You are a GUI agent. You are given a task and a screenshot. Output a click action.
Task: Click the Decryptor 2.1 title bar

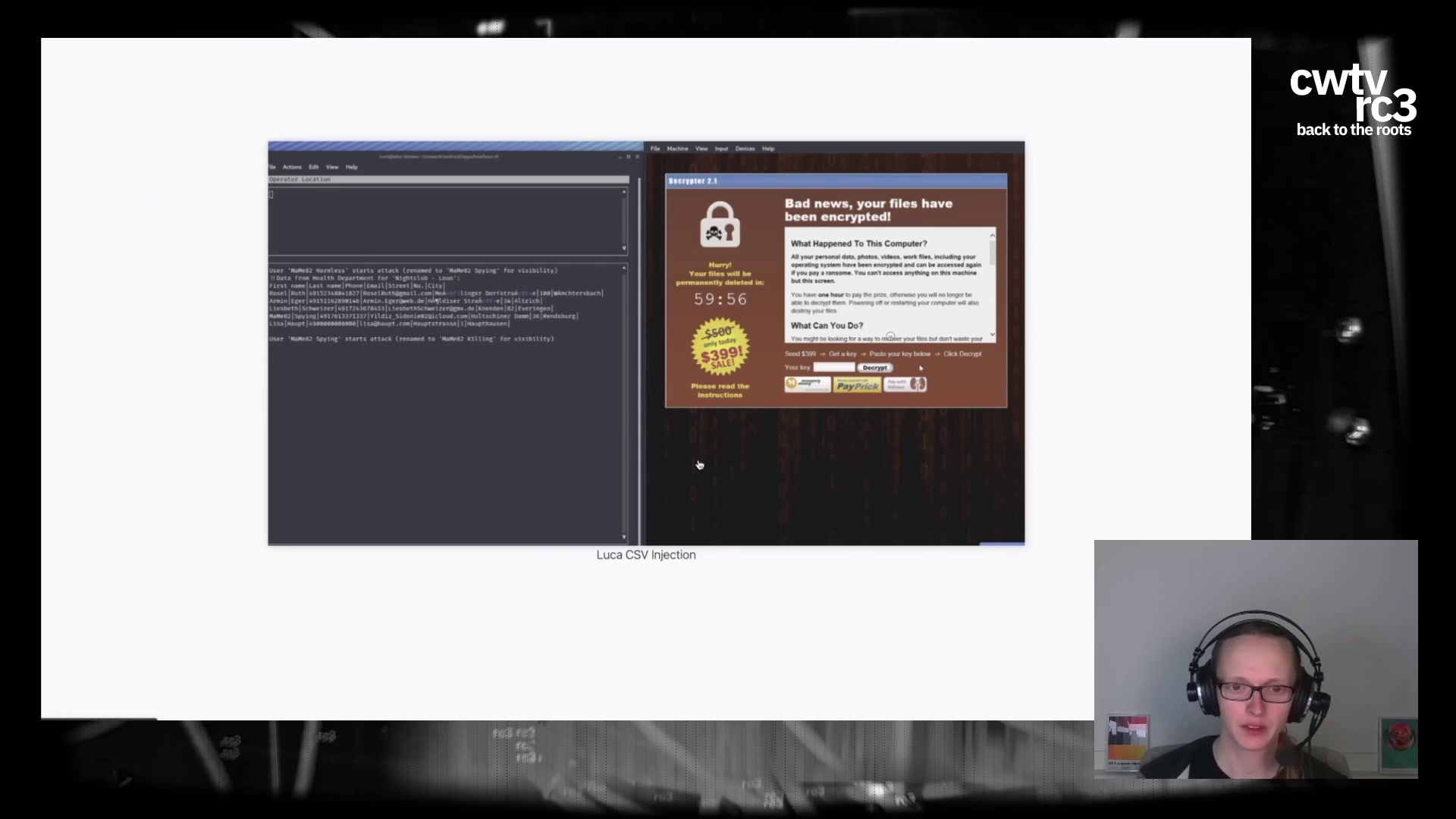836,180
